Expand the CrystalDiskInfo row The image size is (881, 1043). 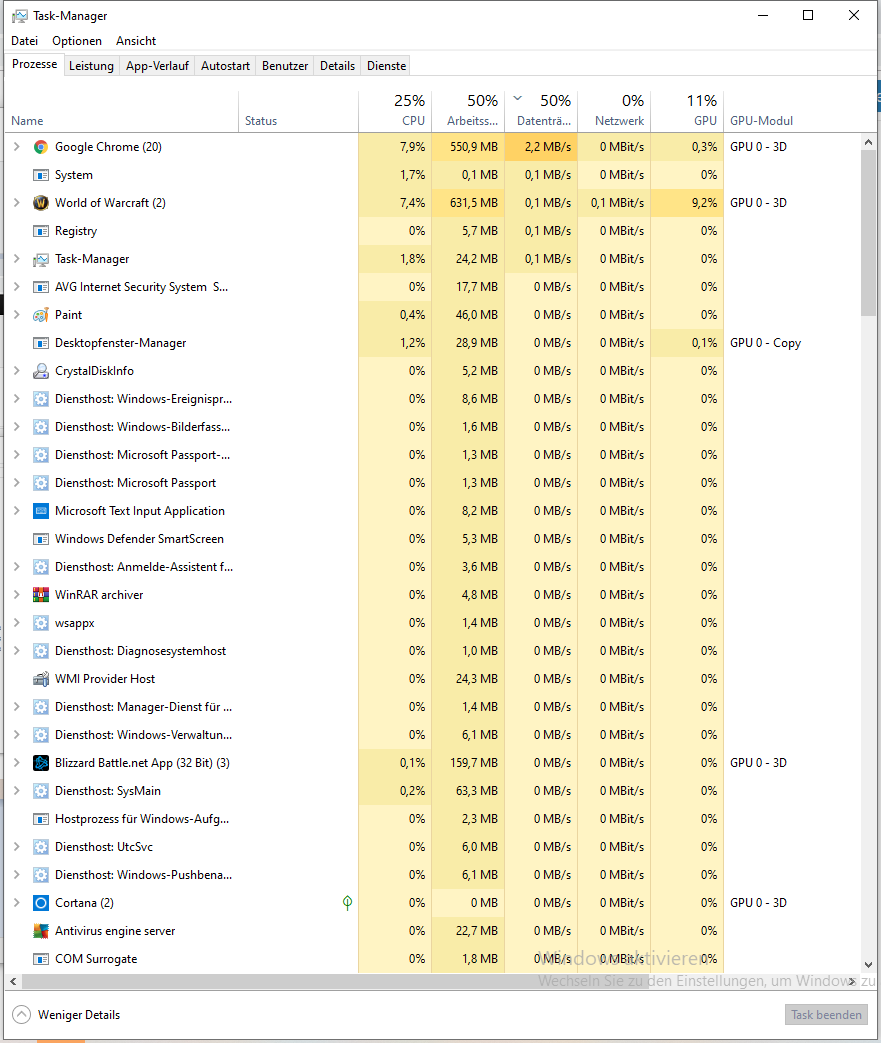tap(17, 371)
